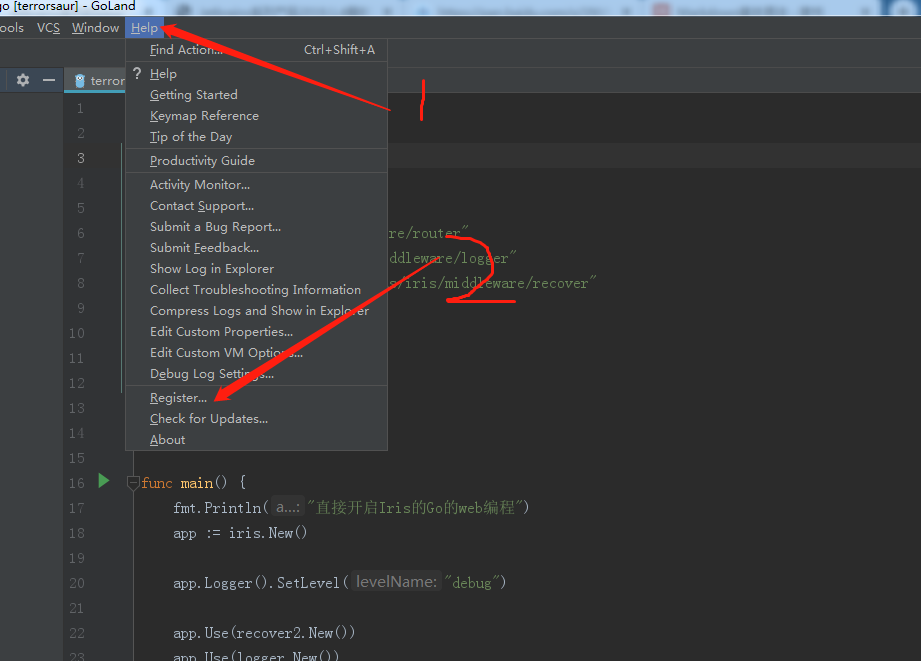Open the Window menu

click(x=95, y=28)
